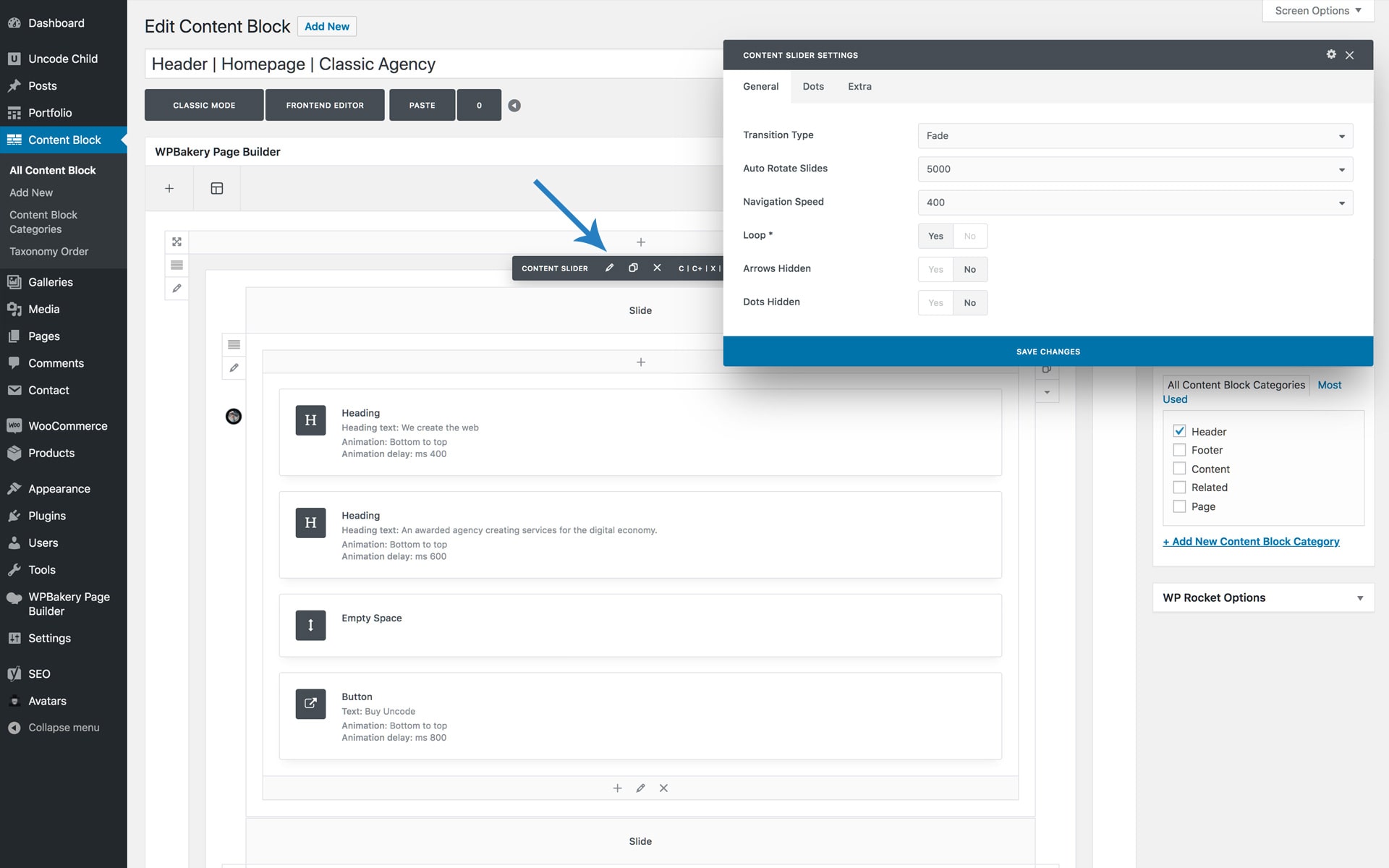
Task: Open the settings gear in Content Slider panel
Action: coord(1331,54)
